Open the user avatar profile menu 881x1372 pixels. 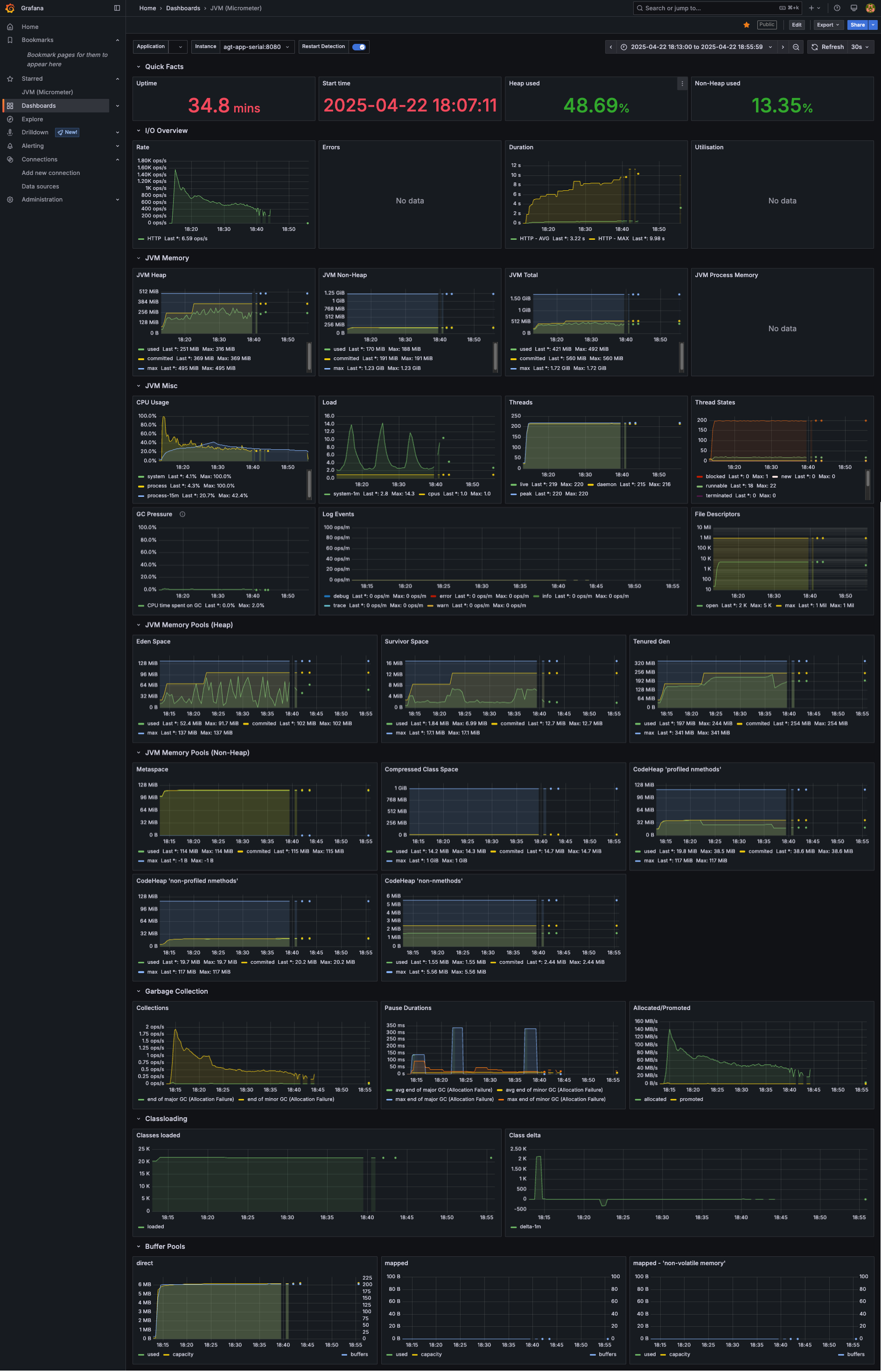(x=870, y=8)
